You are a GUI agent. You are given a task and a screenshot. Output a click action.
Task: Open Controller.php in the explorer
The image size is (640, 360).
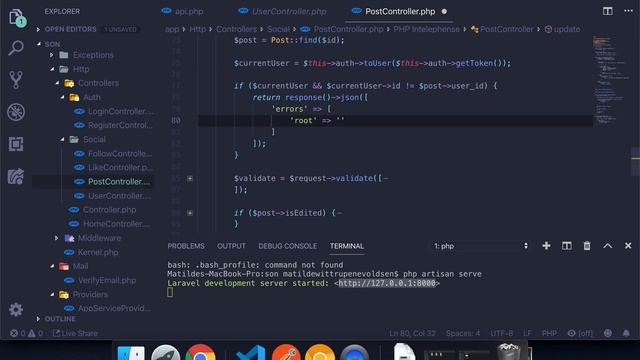pos(102,209)
